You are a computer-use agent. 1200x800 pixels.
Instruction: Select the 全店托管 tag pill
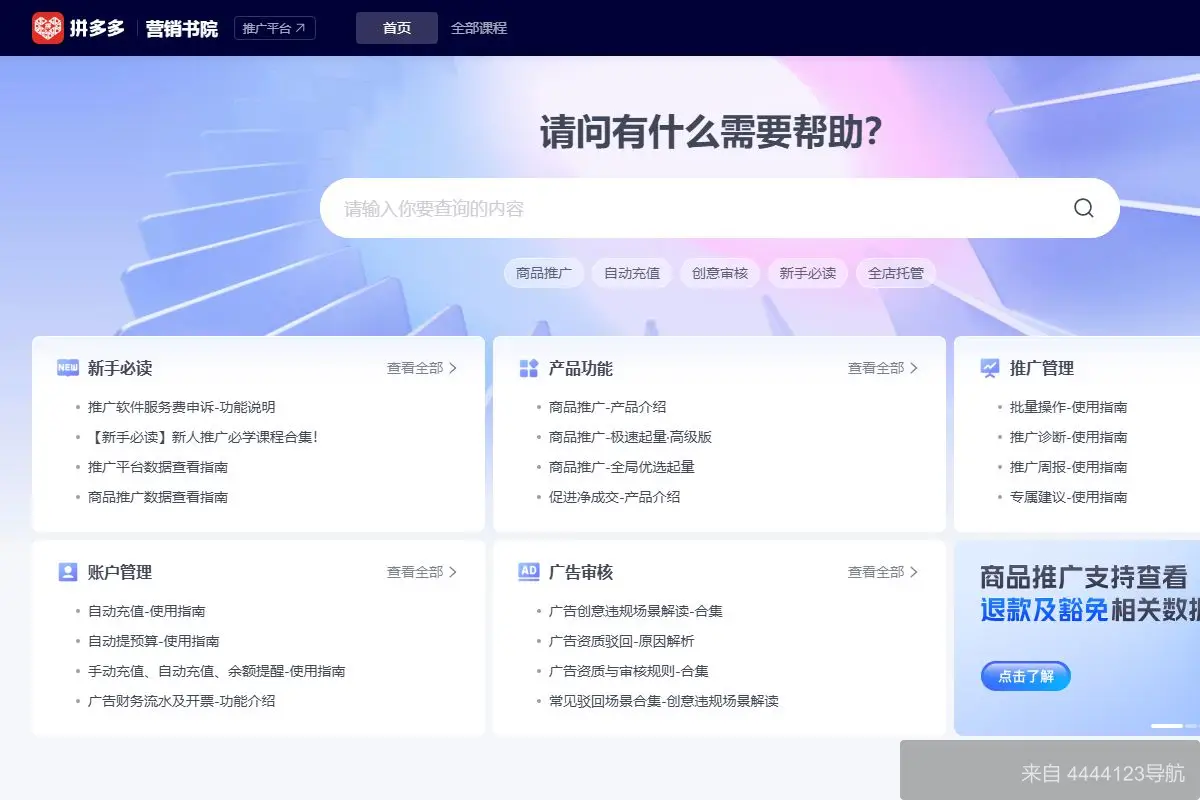click(896, 272)
